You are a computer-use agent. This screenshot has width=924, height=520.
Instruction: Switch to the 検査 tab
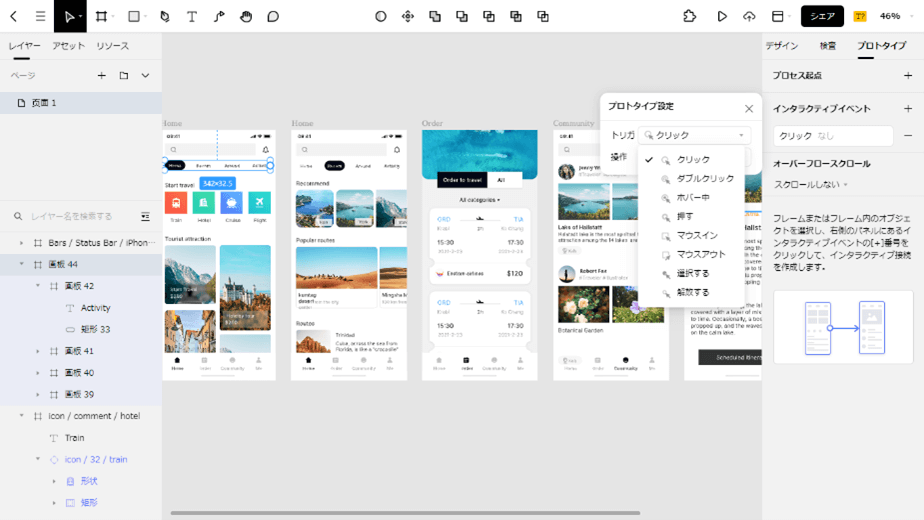tap(828, 46)
